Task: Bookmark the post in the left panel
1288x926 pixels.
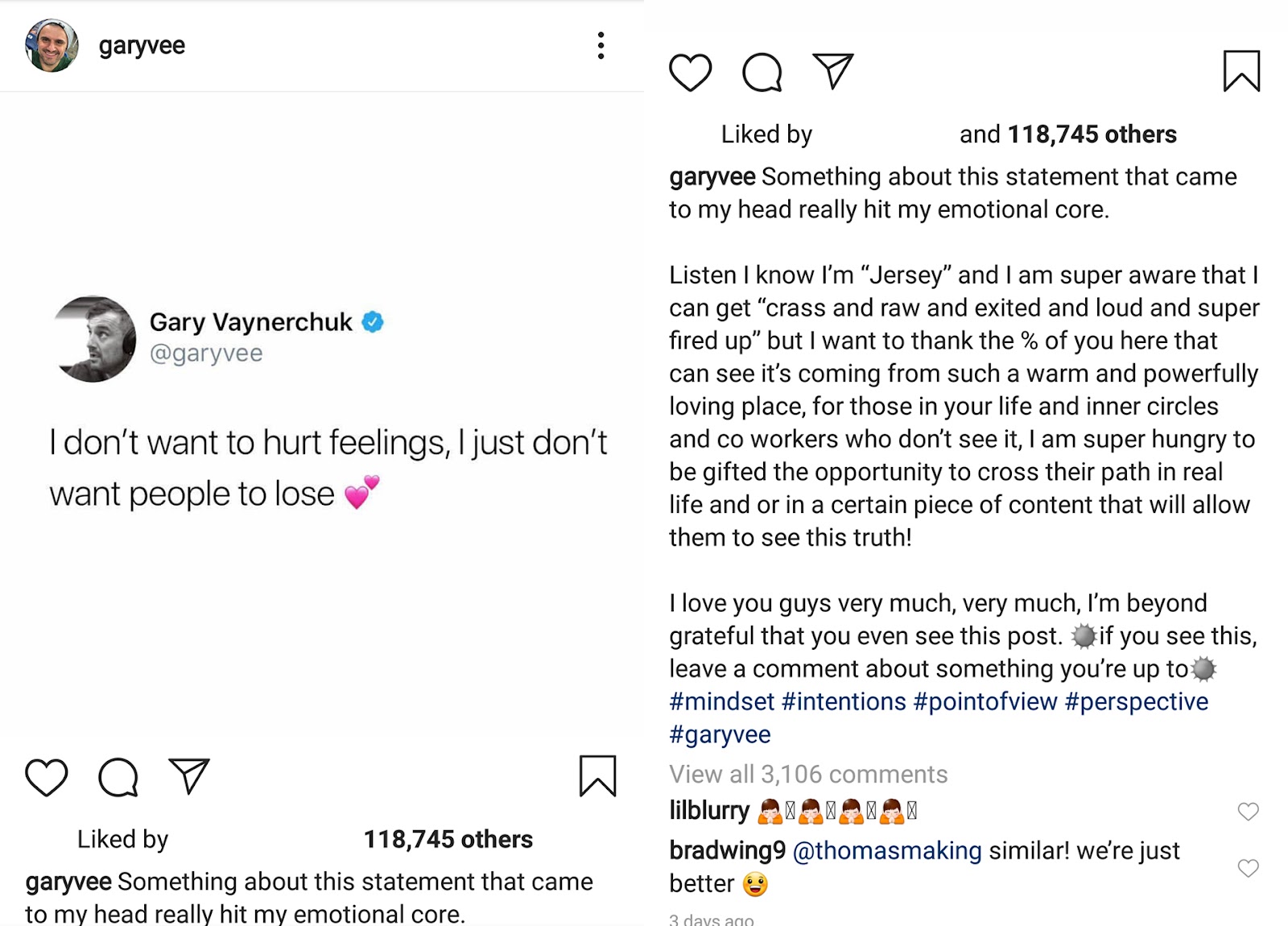Action: [x=597, y=776]
